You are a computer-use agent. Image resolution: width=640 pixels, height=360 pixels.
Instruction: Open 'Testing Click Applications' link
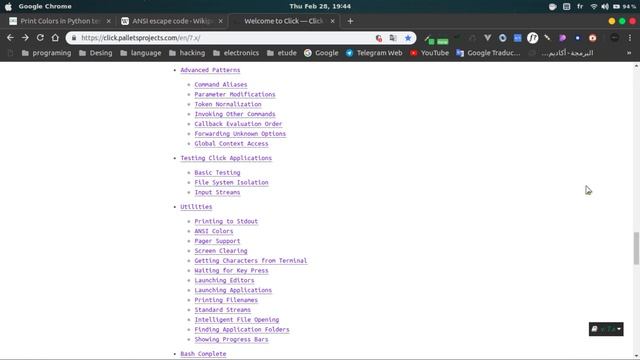tap(226, 158)
